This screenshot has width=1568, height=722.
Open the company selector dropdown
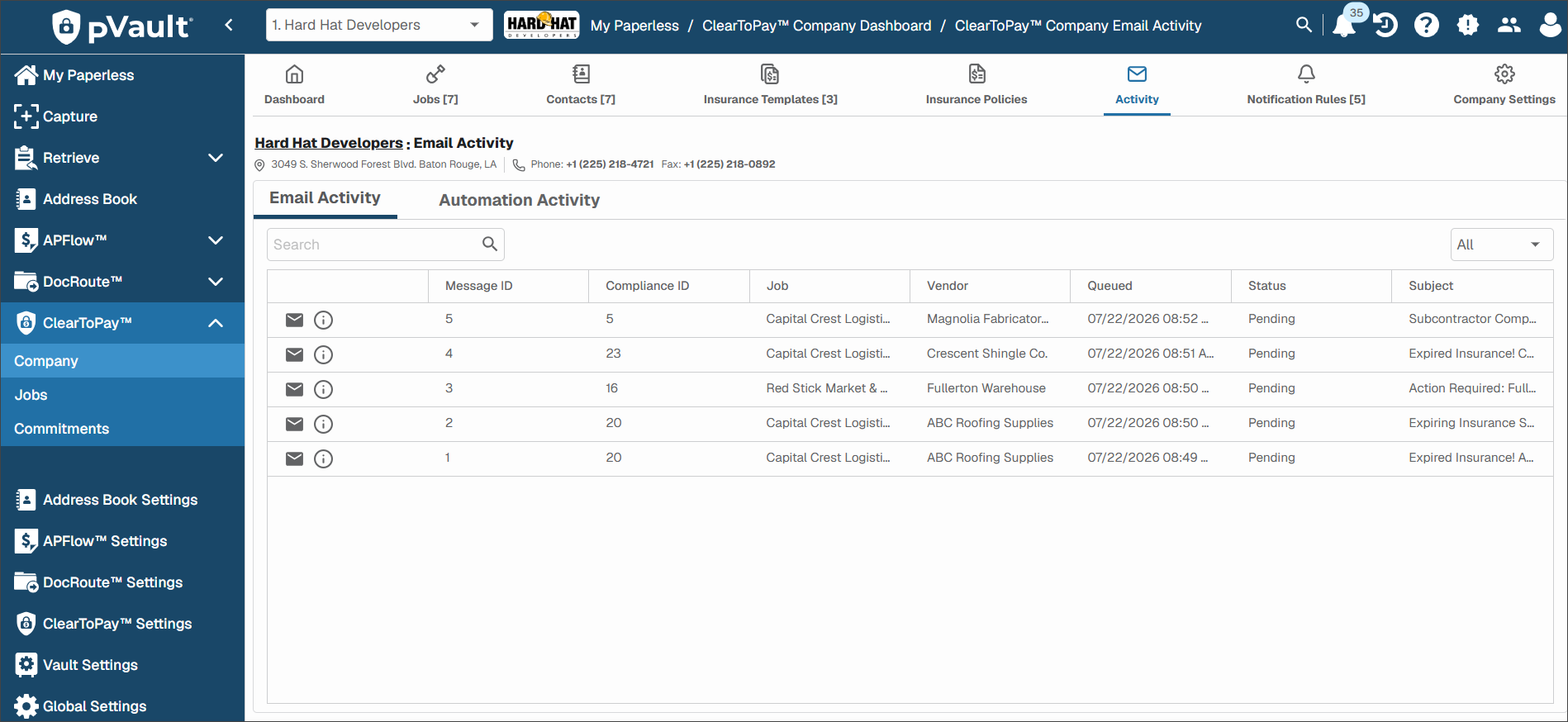[x=379, y=25]
